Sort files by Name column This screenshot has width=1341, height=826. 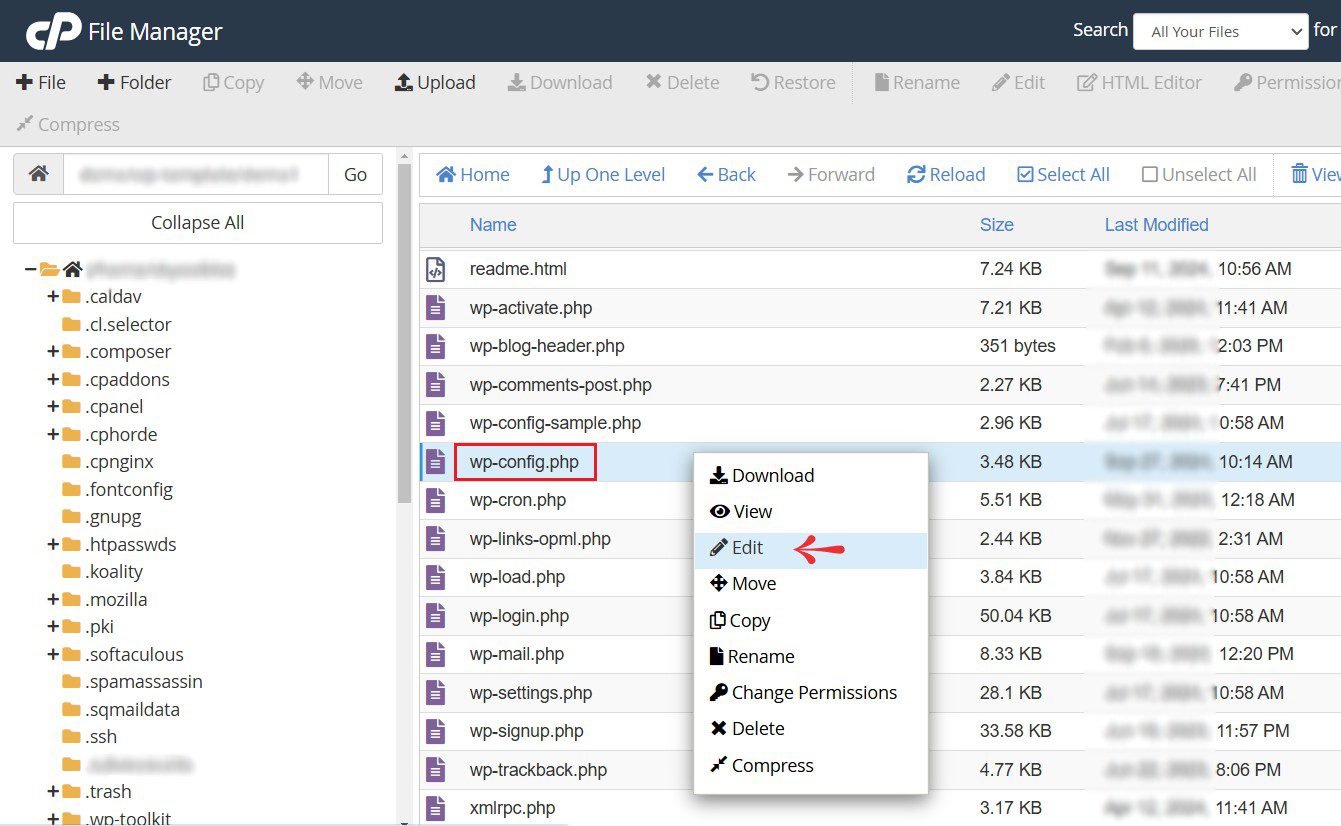[x=493, y=225]
